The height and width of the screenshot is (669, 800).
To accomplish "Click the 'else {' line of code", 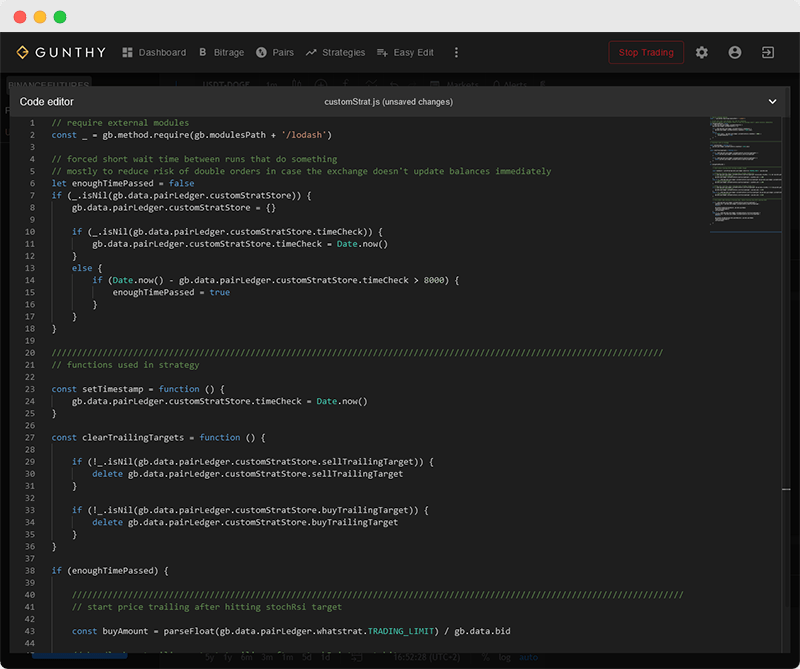I will coord(87,268).
